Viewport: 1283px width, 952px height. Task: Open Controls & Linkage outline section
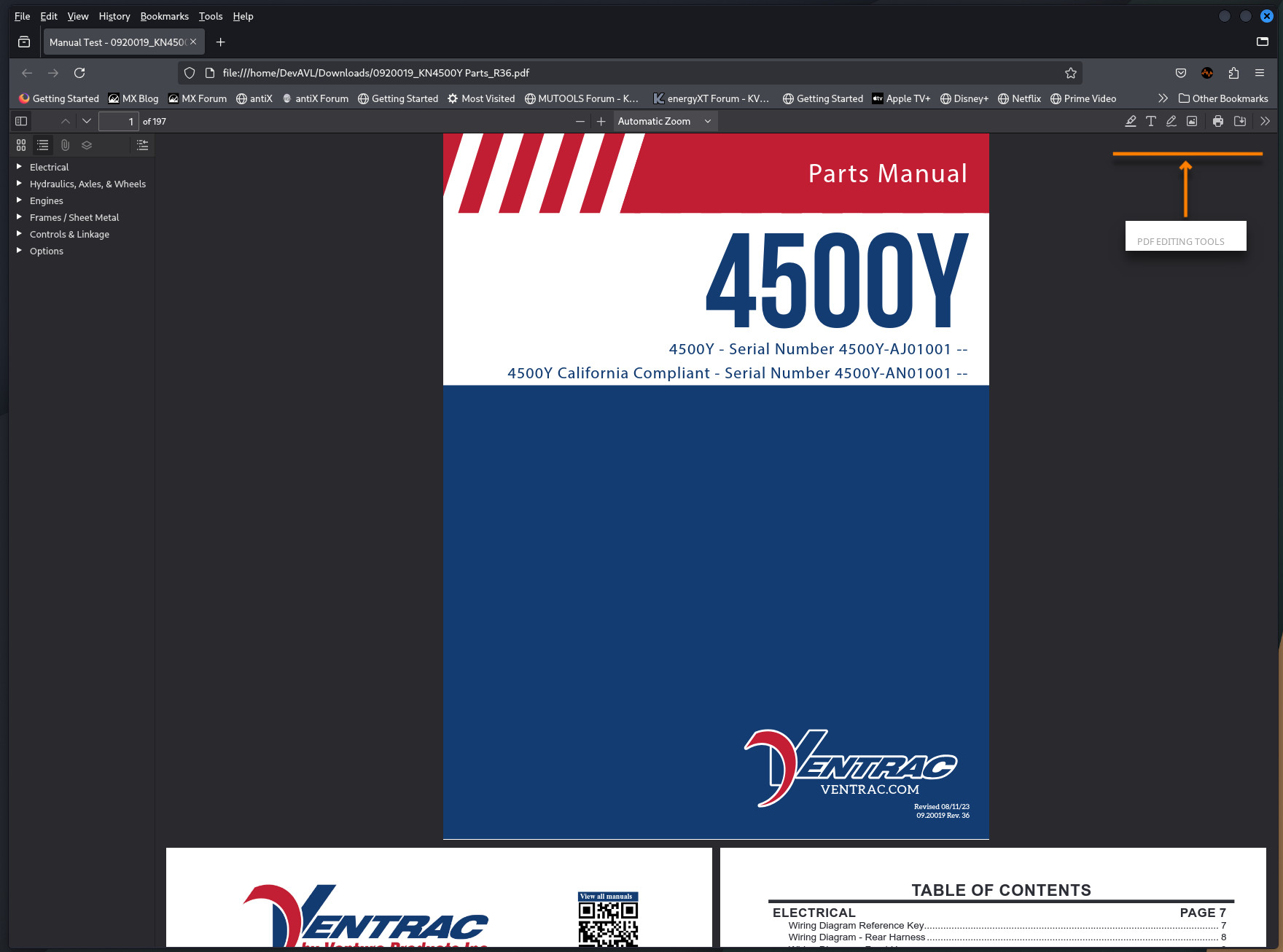pyautogui.click(x=69, y=234)
